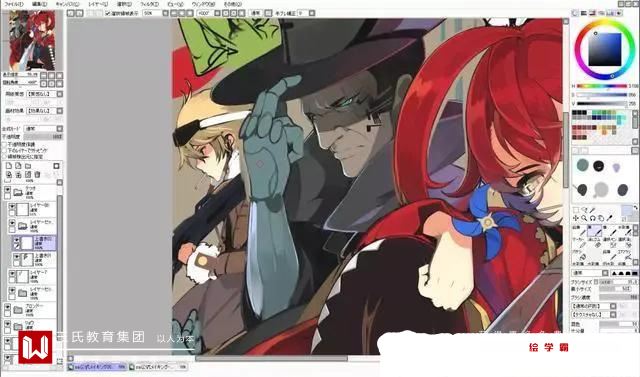
Task: Select the 鉛筆 pencil brush tool
Action: coord(580,231)
